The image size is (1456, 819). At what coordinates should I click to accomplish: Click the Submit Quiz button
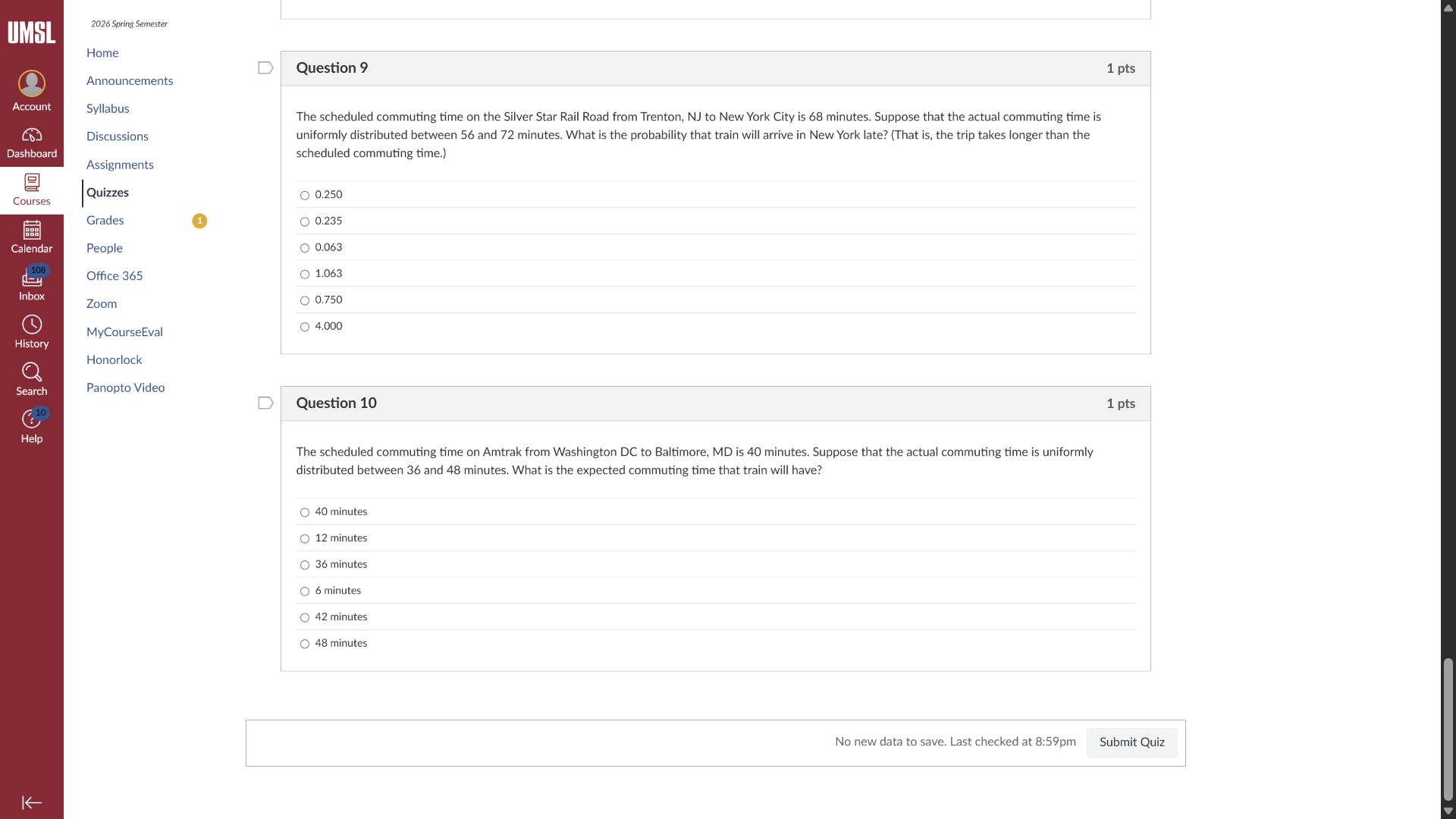(1131, 742)
